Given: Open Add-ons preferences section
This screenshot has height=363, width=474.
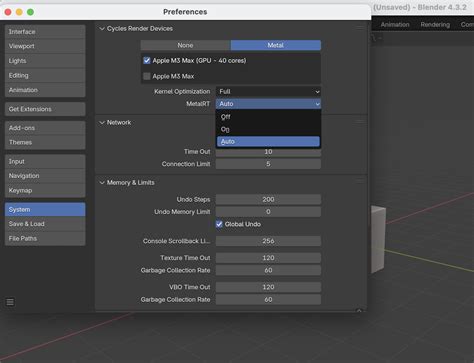Looking at the screenshot, I should (45, 128).
